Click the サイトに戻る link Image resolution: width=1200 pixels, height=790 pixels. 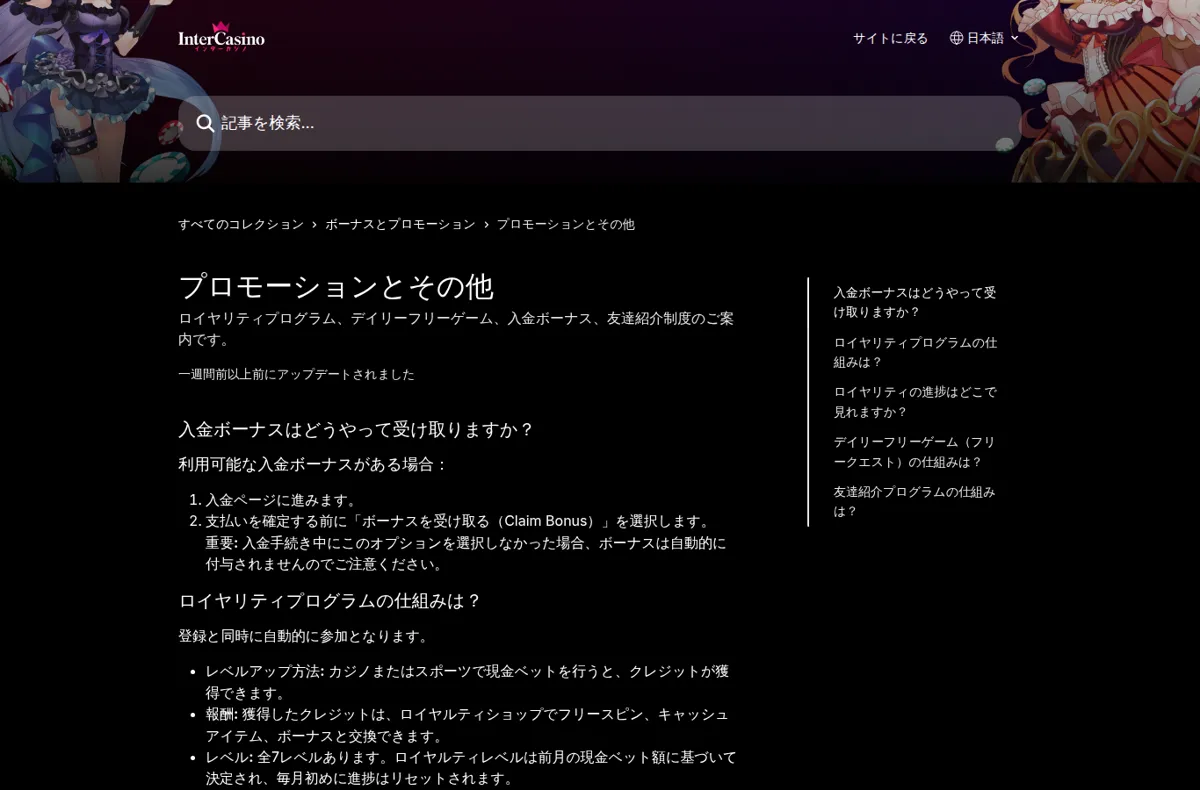click(890, 38)
